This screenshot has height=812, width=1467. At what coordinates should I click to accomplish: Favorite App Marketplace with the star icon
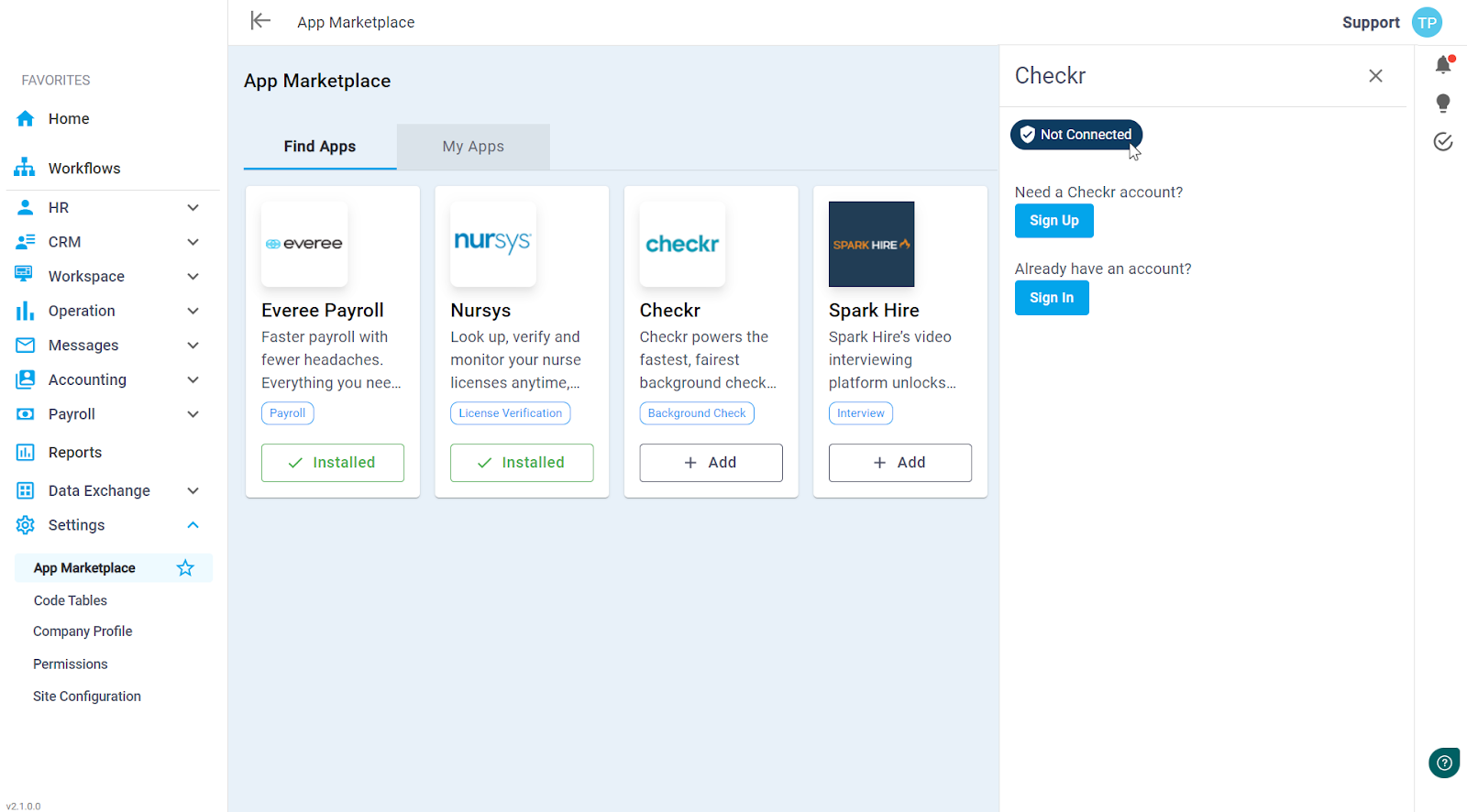coord(185,567)
